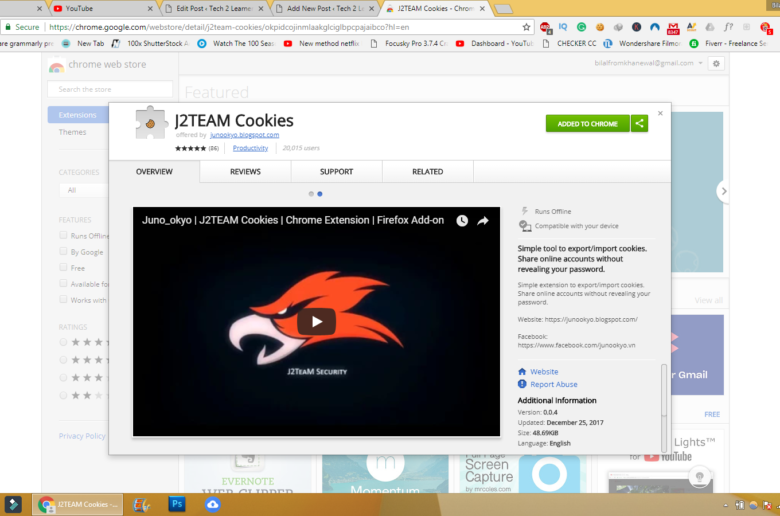Viewport: 780px width, 516px height.
Task: Open the account email dropdown arrow
Action: click(x=700, y=63)
